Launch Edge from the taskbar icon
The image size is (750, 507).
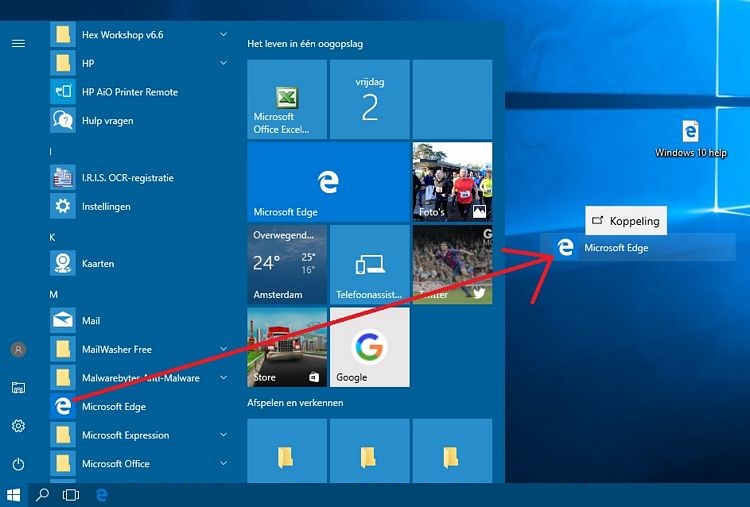[101, 495]
